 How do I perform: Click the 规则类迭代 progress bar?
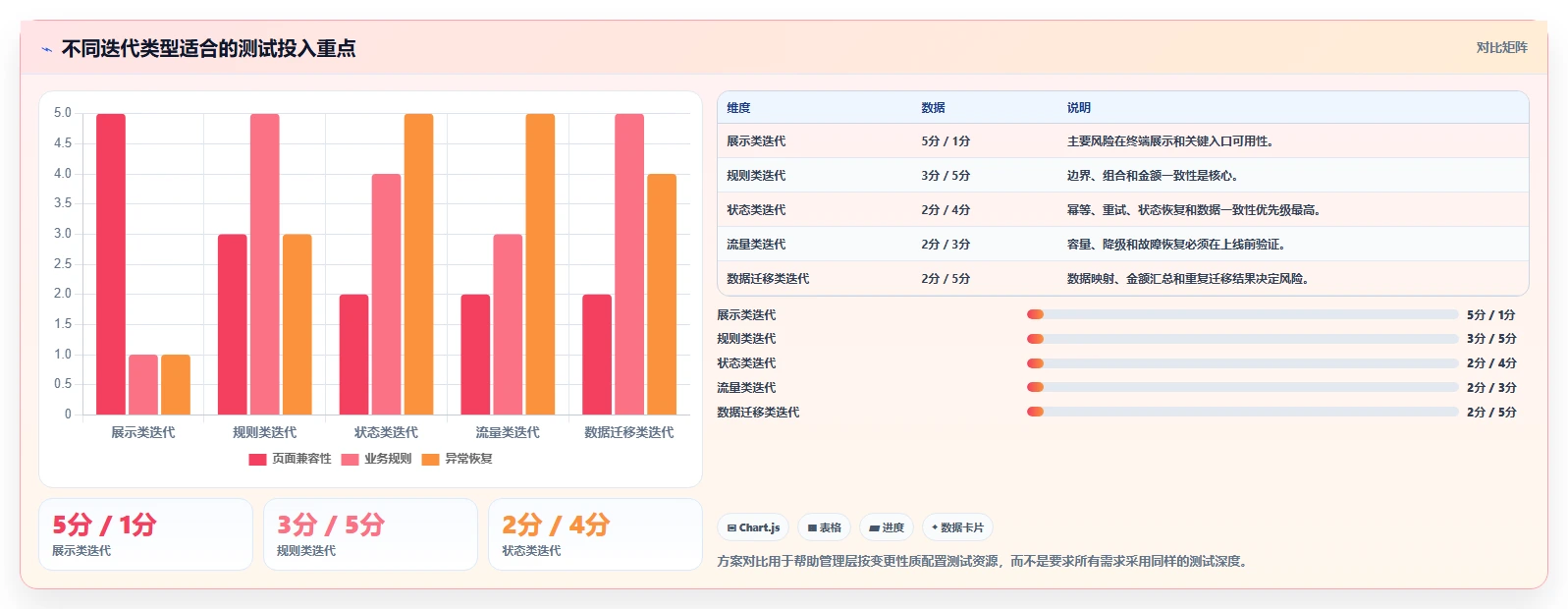[x=1242, y=339]
